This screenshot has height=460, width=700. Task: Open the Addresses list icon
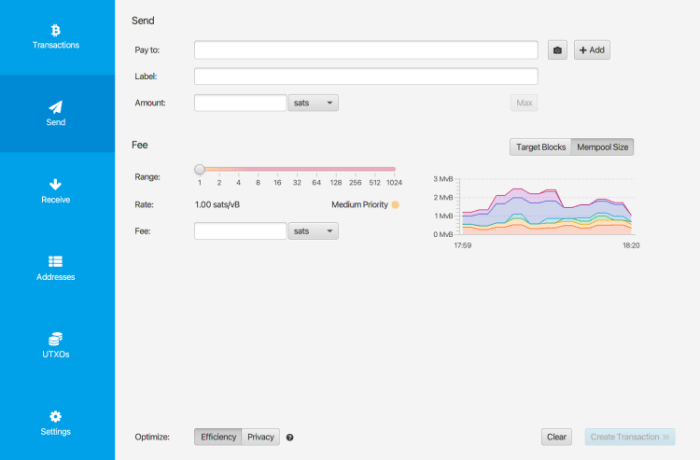tap(55, 261)
